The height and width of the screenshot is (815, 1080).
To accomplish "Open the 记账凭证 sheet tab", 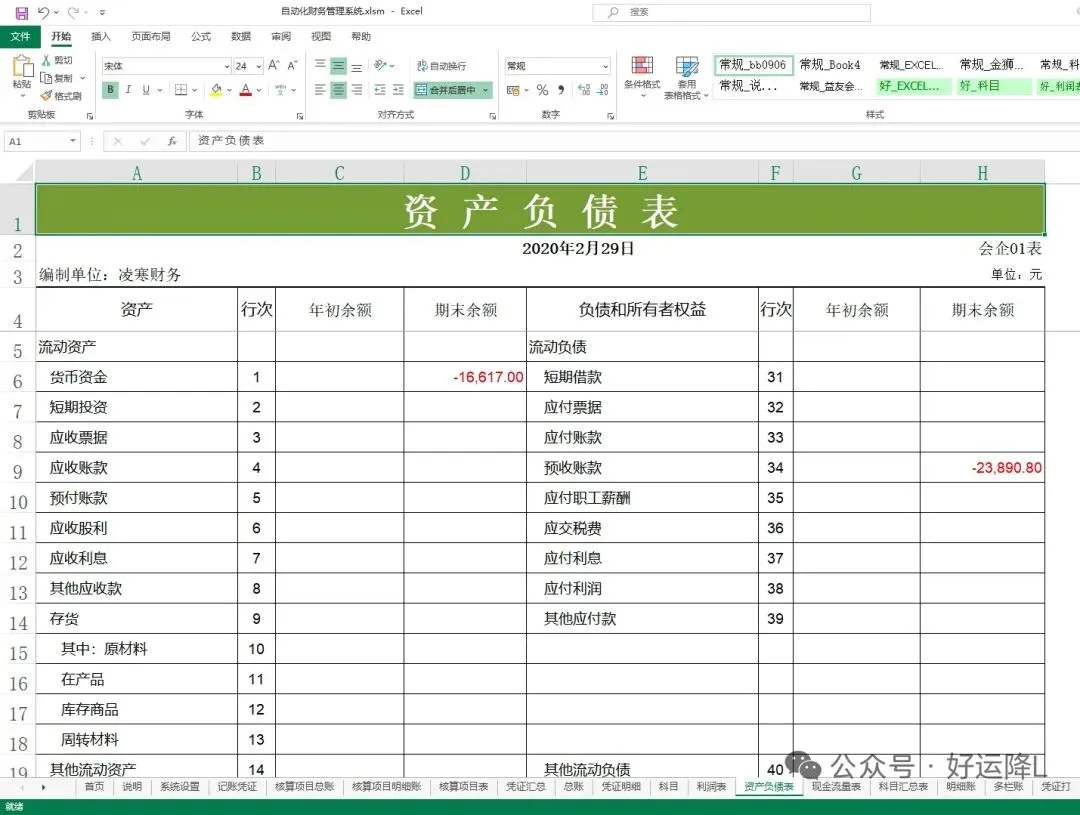I will pyautogui.click(x=237, y=786).
